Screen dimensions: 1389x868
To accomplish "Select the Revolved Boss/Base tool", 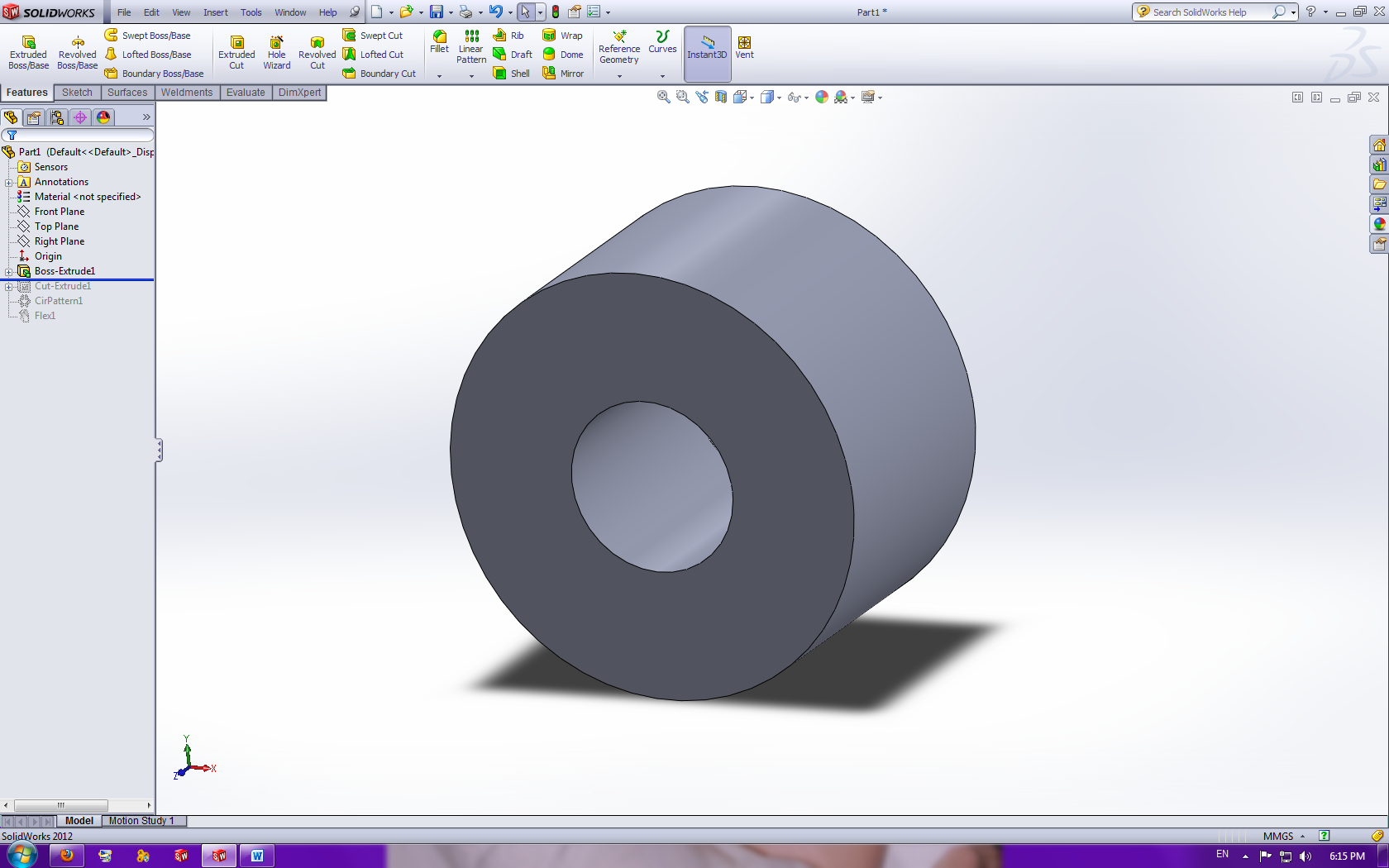I will pos(77,53).
